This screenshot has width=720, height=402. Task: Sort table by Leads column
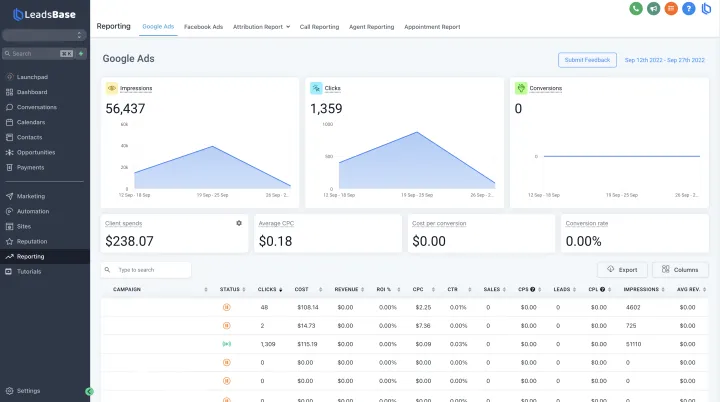(565, 289)
